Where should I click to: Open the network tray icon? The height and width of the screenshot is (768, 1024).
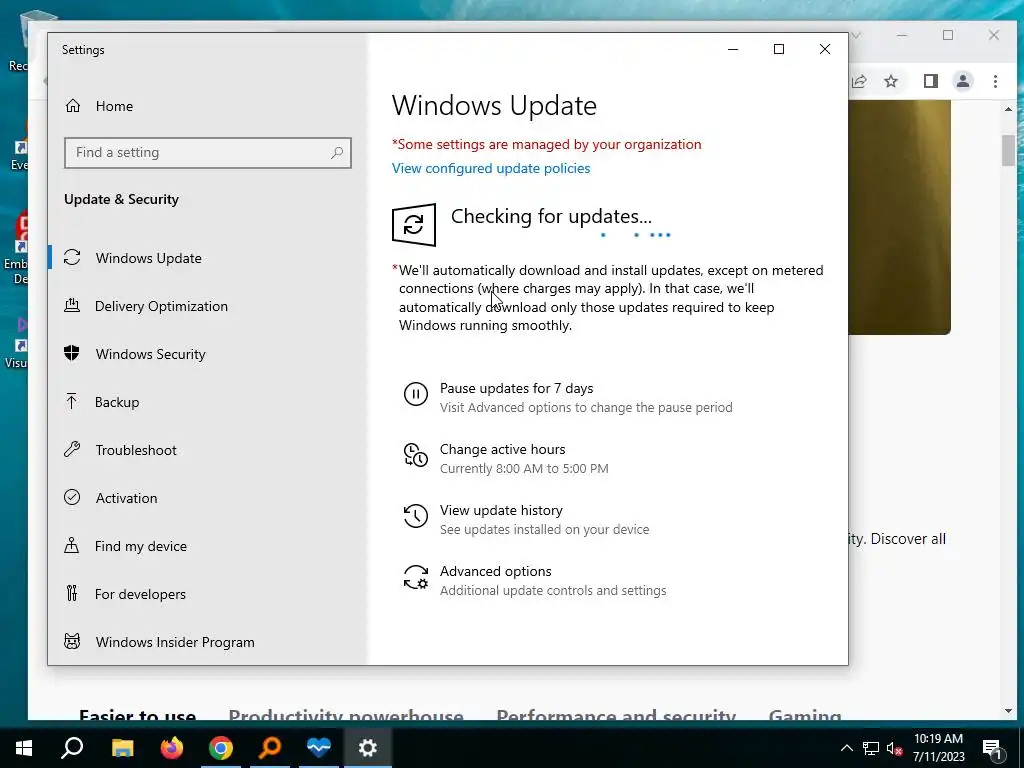coord(871,748)
